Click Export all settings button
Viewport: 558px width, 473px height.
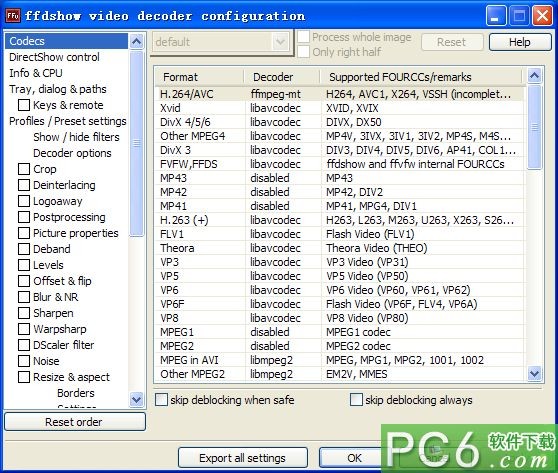click(x=243, y=458)
